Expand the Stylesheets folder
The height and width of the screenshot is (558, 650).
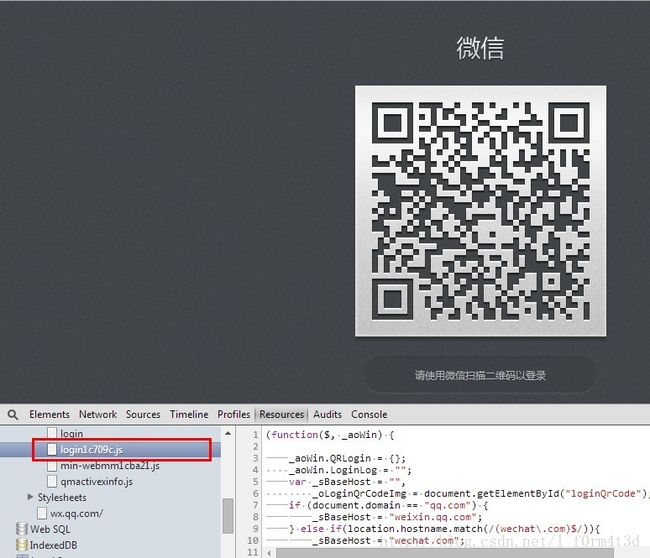(30, 497)
